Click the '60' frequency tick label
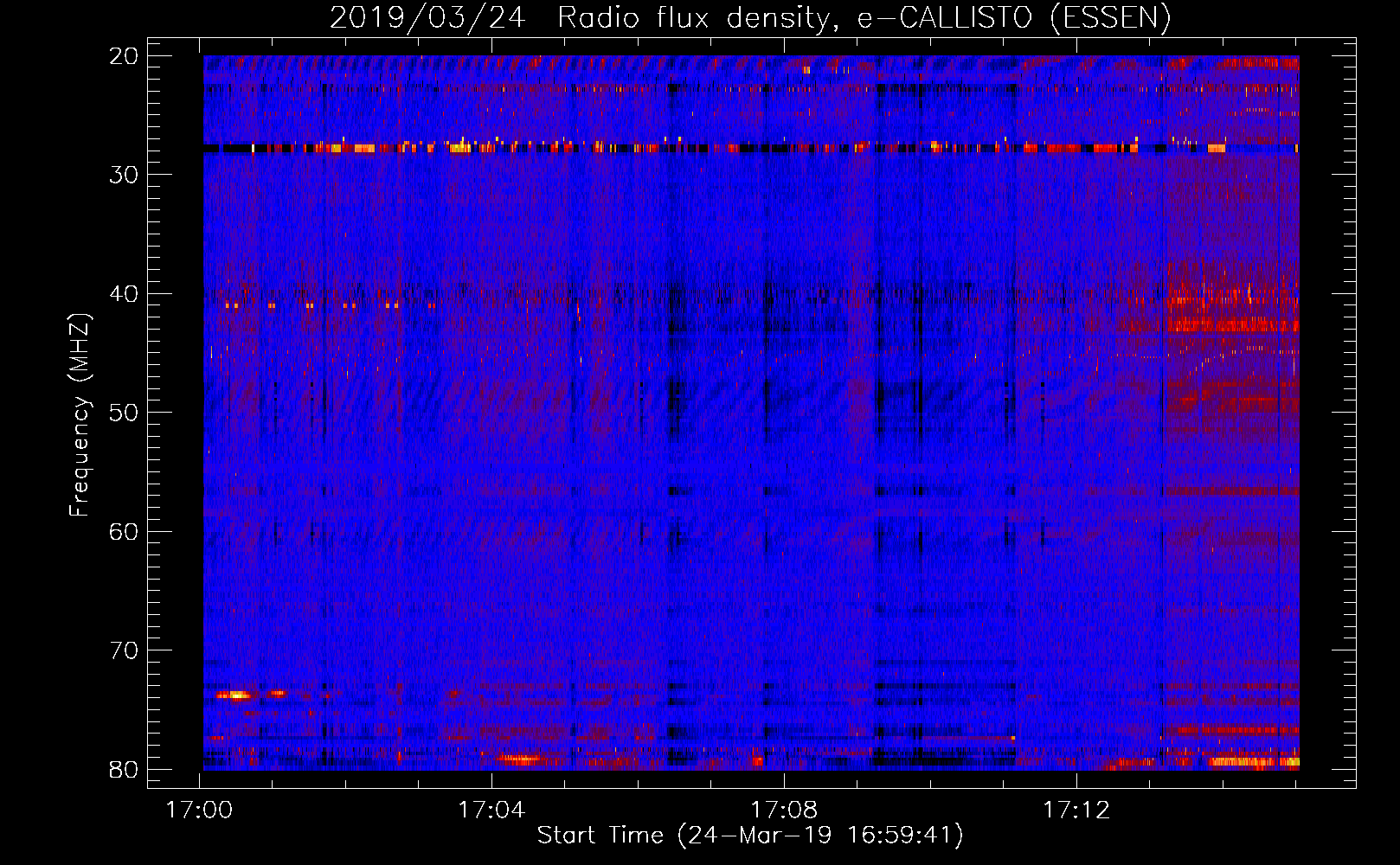 [x=125, y=531]
